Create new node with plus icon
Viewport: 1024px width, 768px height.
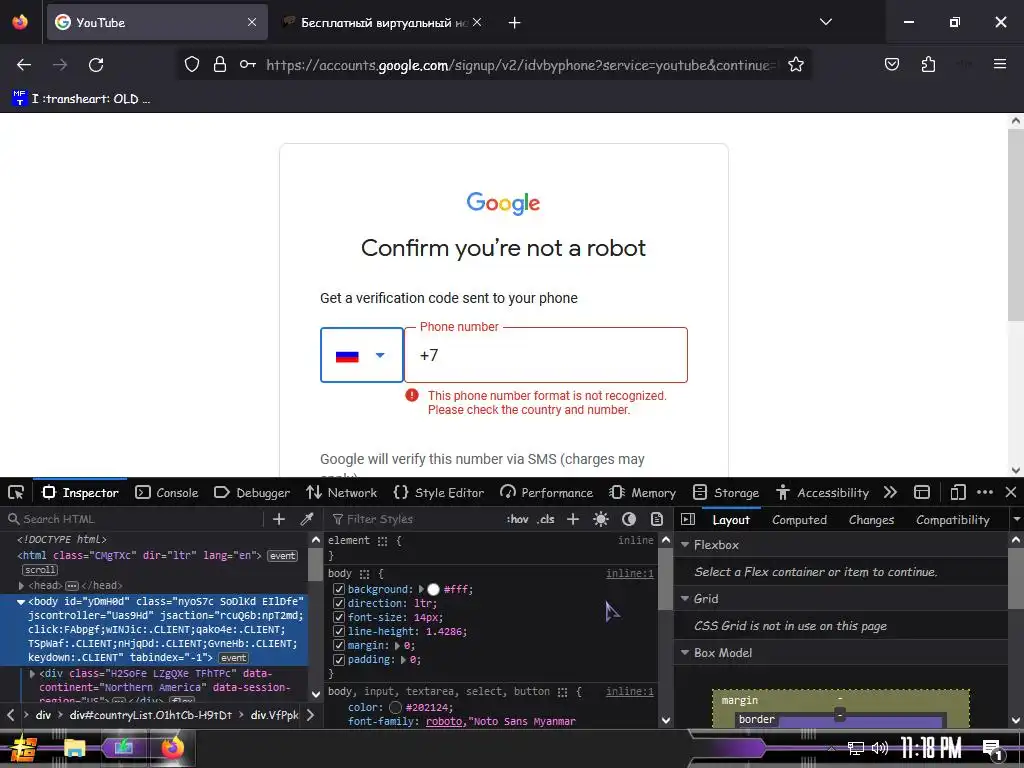tap(279, 519)
